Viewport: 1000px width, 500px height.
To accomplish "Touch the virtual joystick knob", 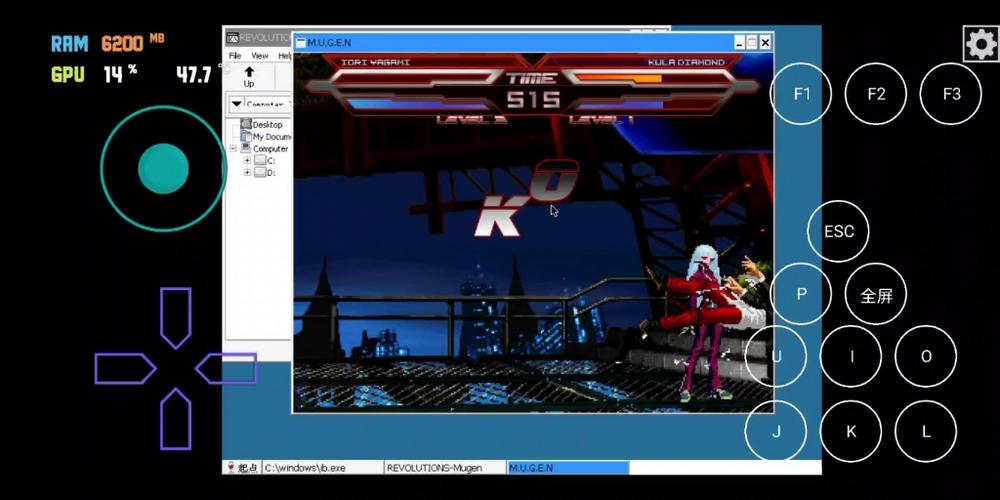I will 163,168.
